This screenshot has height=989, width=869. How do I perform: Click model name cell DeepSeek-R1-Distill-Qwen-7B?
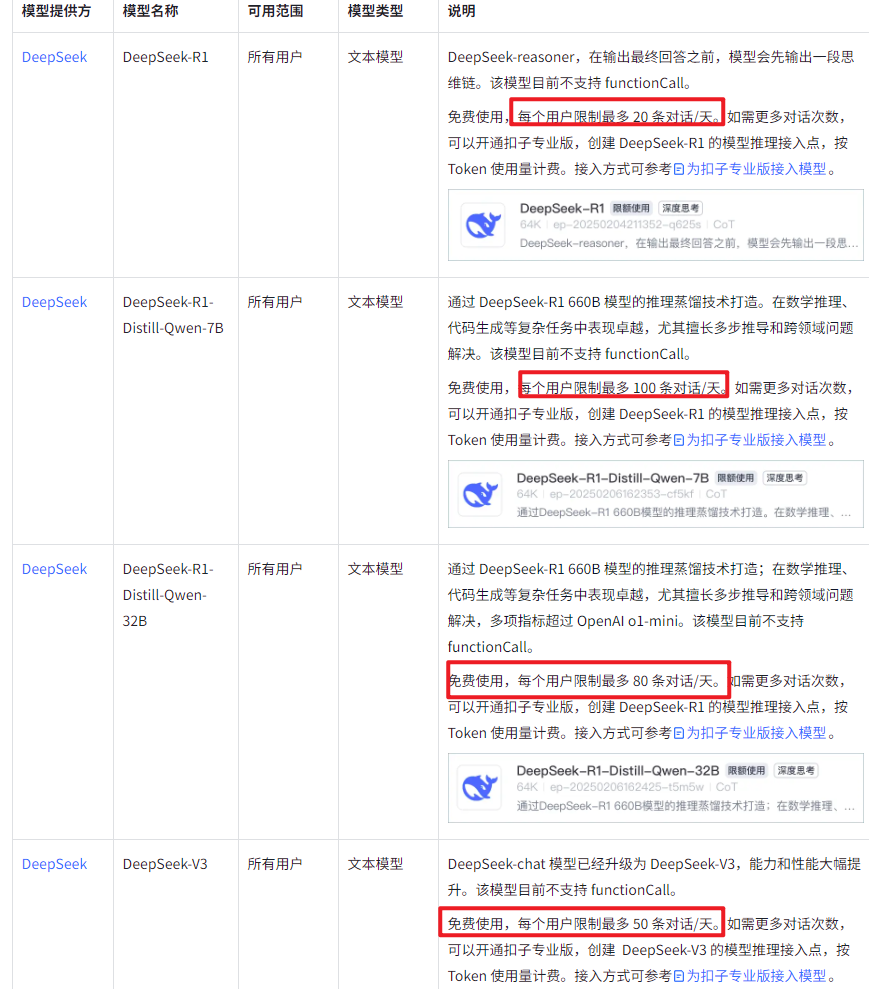point(173,315)
